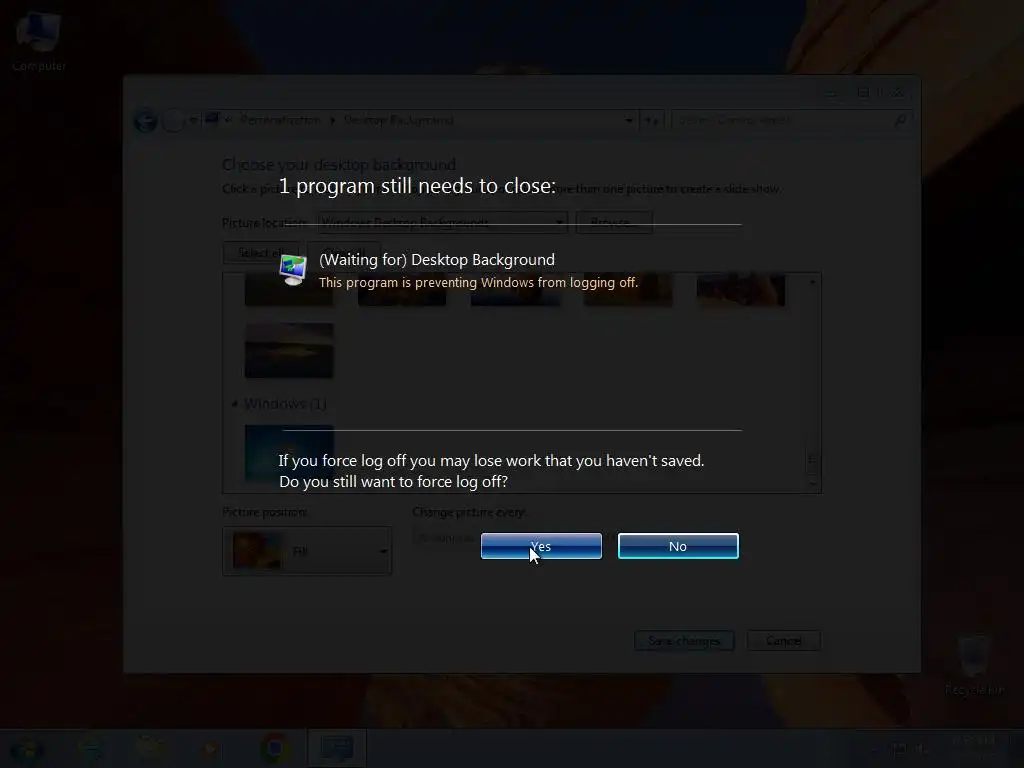This screenshot has height=768, width=1024.
Task: Focus the Search Control Panel field
Action: (790, 120)
